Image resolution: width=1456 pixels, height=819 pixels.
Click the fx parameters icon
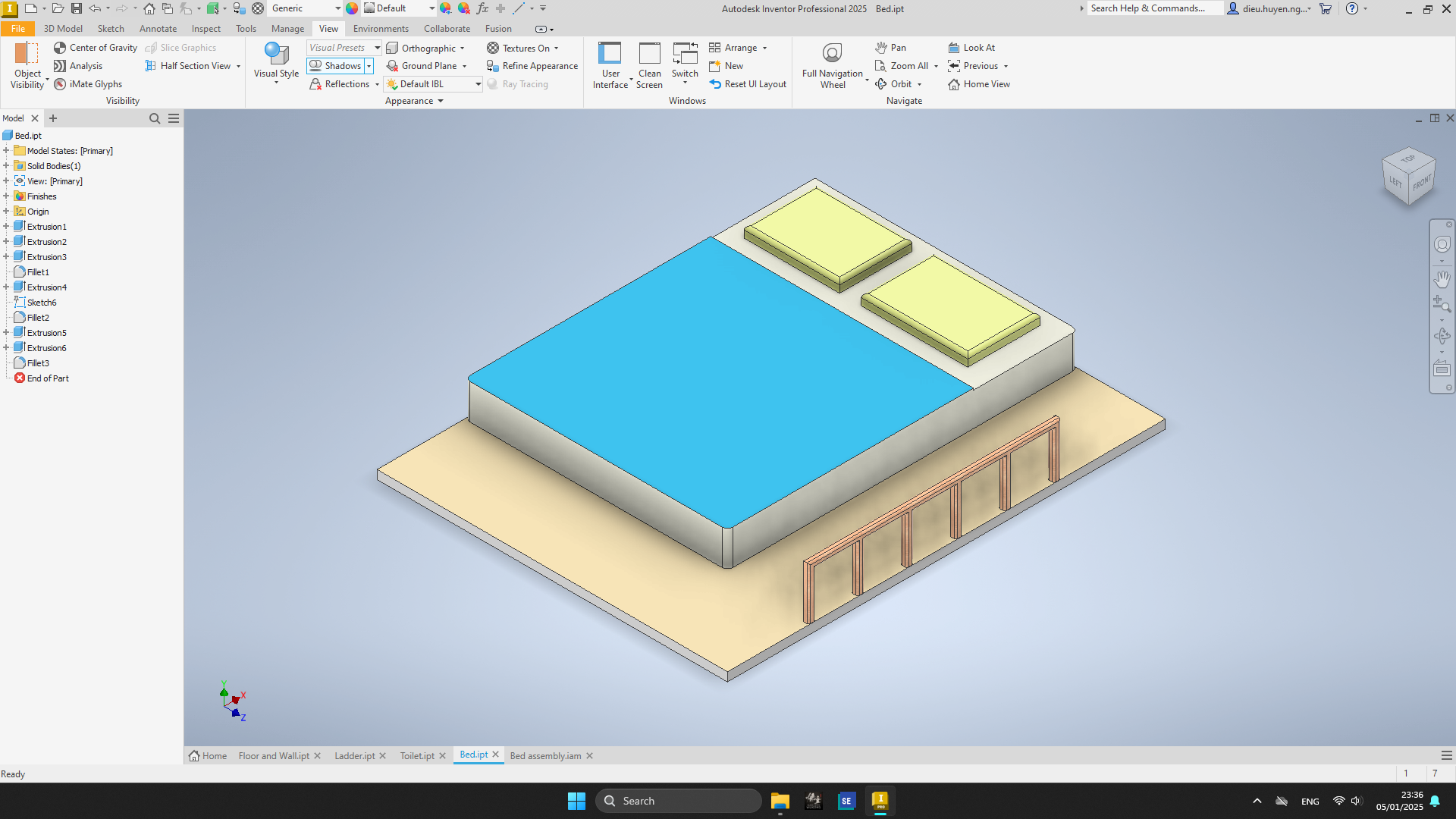[x=482, y=8]
